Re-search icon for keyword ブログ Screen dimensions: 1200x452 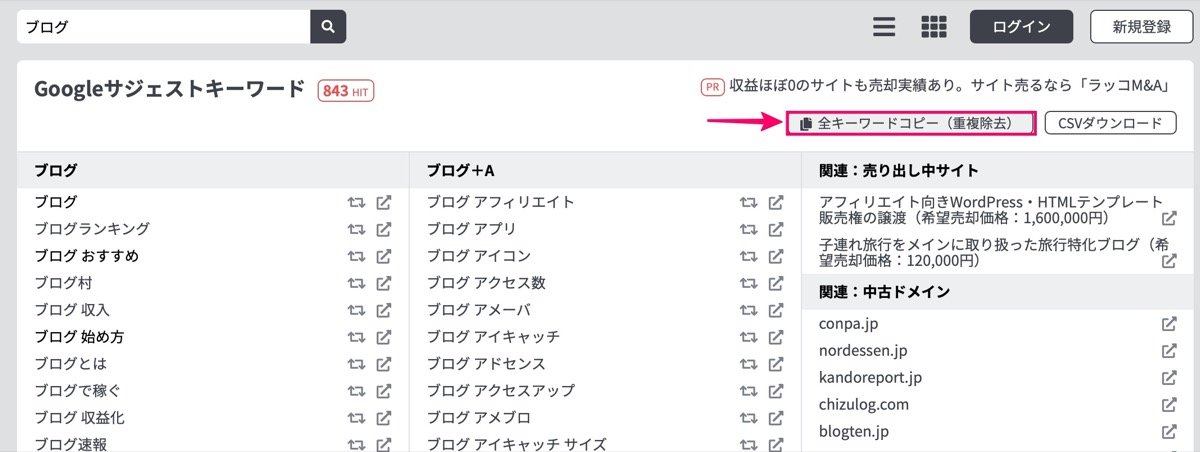pyautogui.click(x=355, y=202)
